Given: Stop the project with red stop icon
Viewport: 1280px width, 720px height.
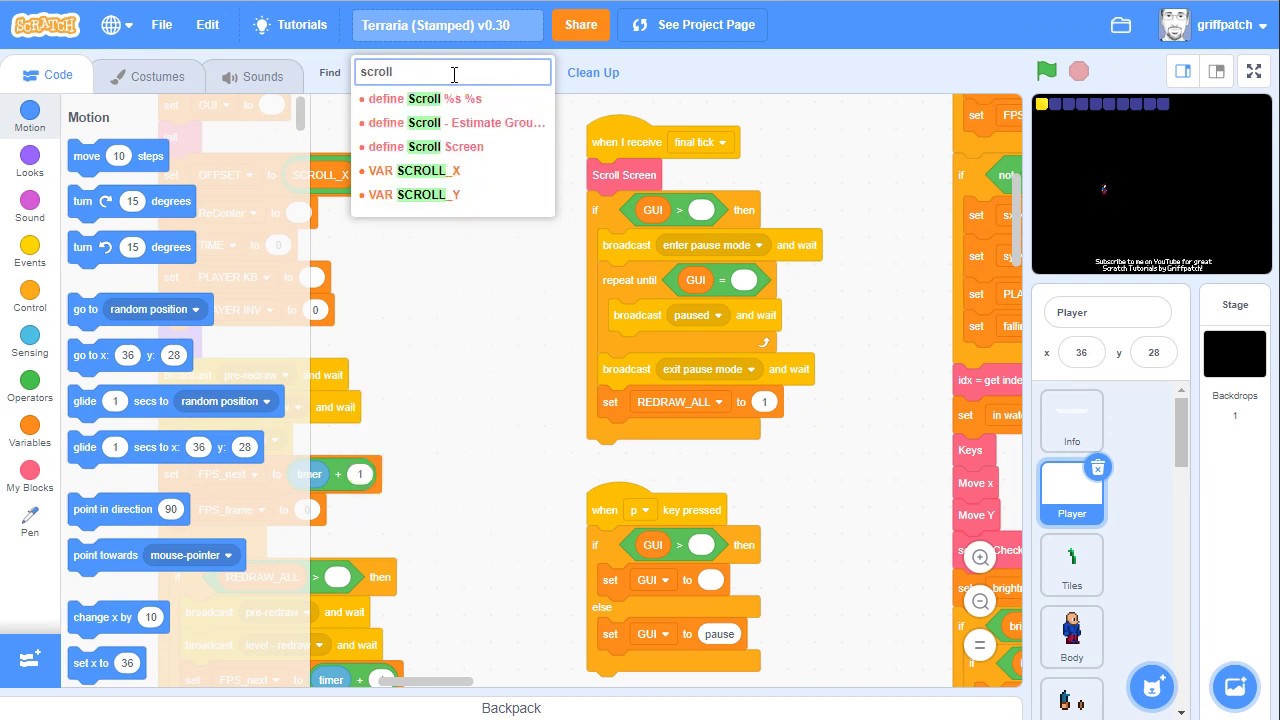Looking at the screenshot, I should [1079, 71].
